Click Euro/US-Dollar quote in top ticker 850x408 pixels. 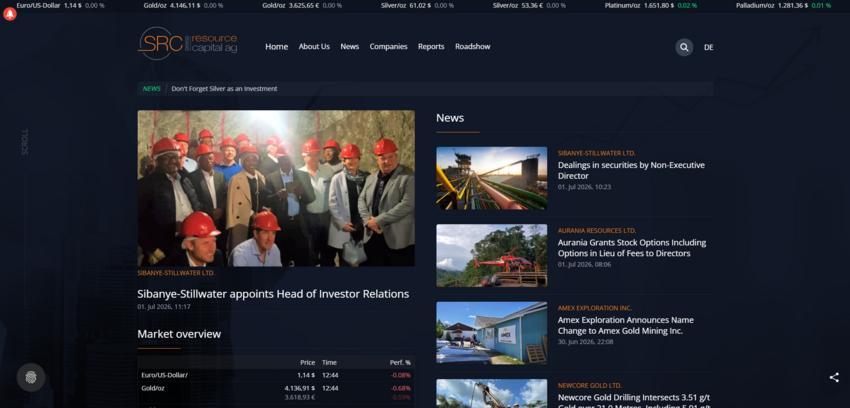(x=60, y=5)
